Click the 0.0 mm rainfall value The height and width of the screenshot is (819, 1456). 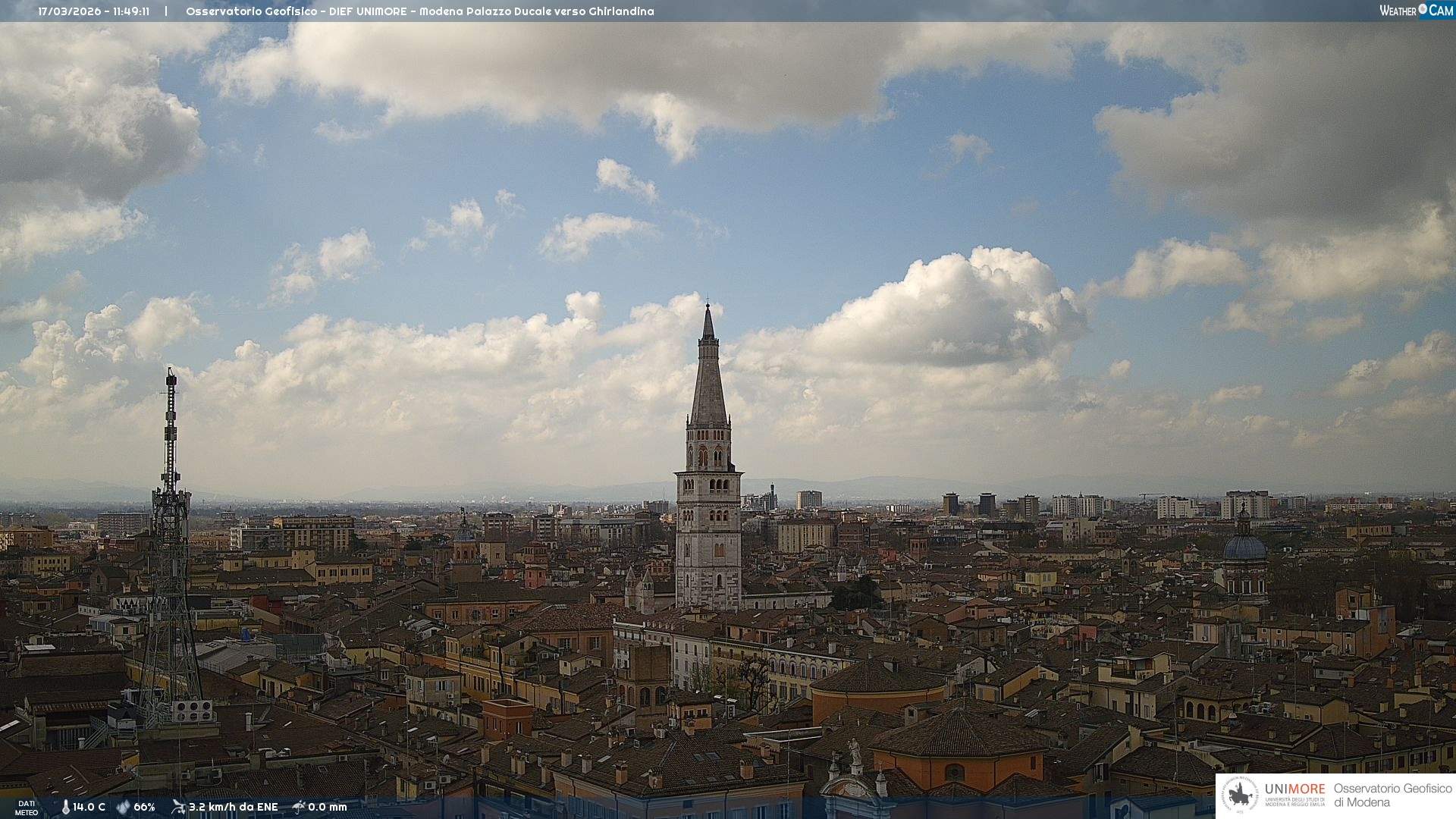point(328,808)
